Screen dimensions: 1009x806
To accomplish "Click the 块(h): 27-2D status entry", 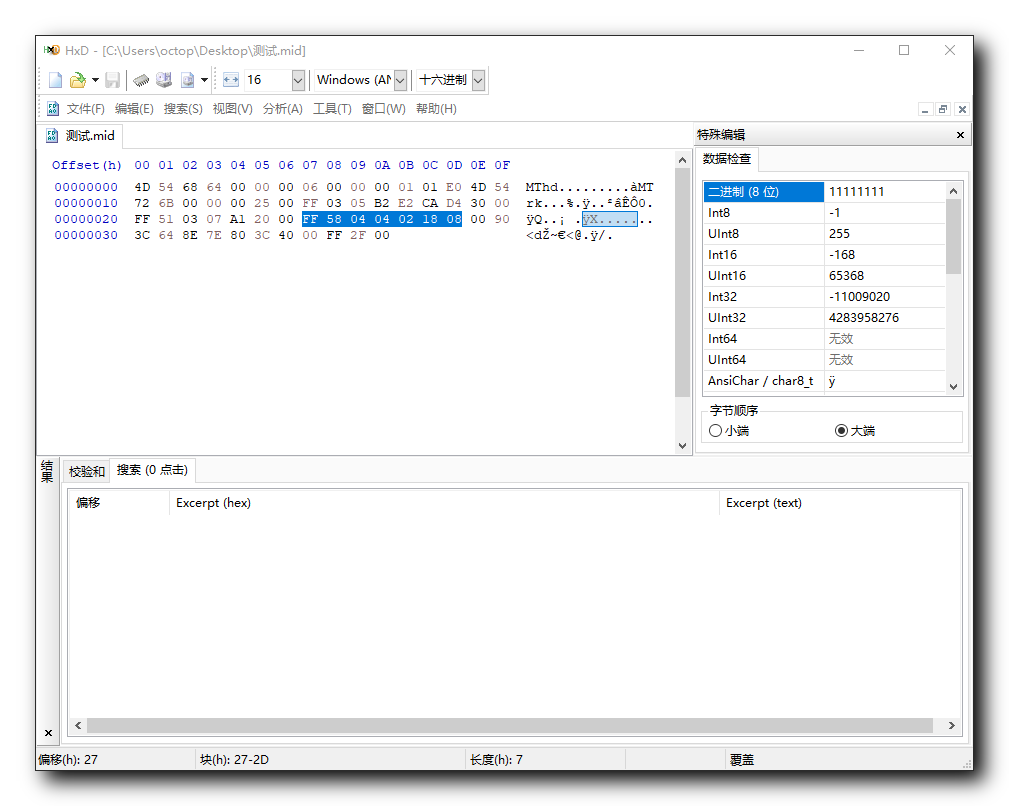I will coord(234,760).
